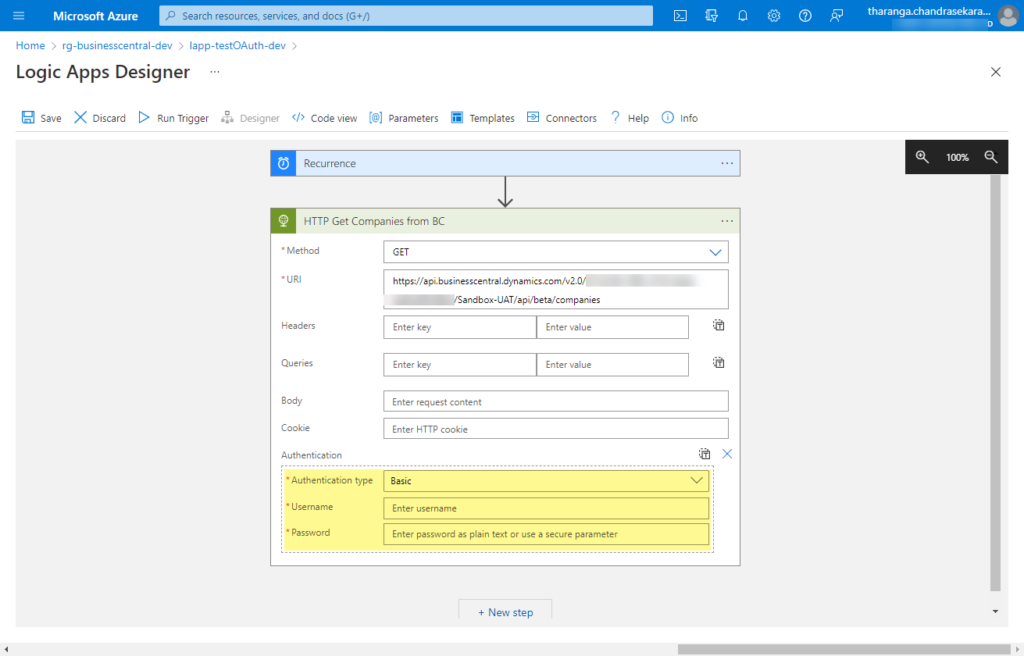The height and width of the screenshot is (656, 1024).
Task: Open designer Help in toolbar
Action: coord(630,118)
